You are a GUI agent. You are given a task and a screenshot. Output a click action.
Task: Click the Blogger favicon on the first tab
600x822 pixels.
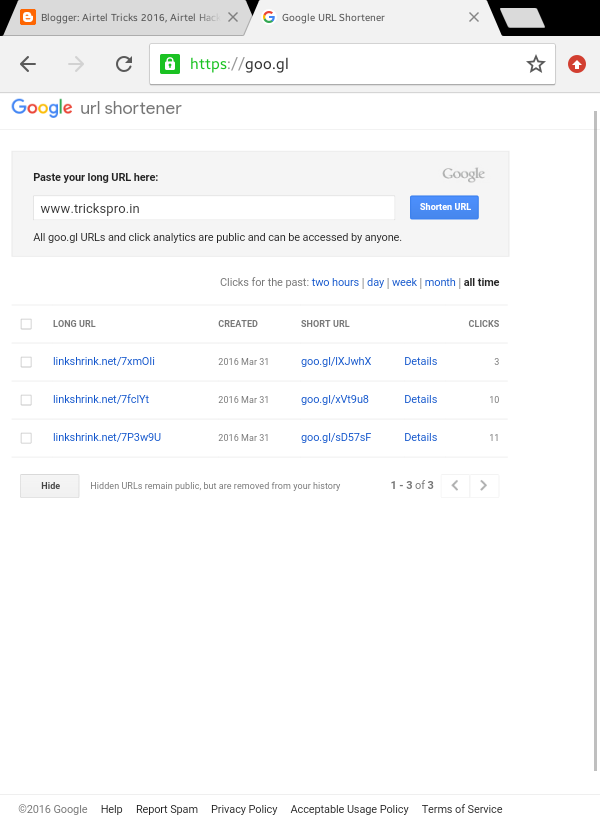(28, 17)
